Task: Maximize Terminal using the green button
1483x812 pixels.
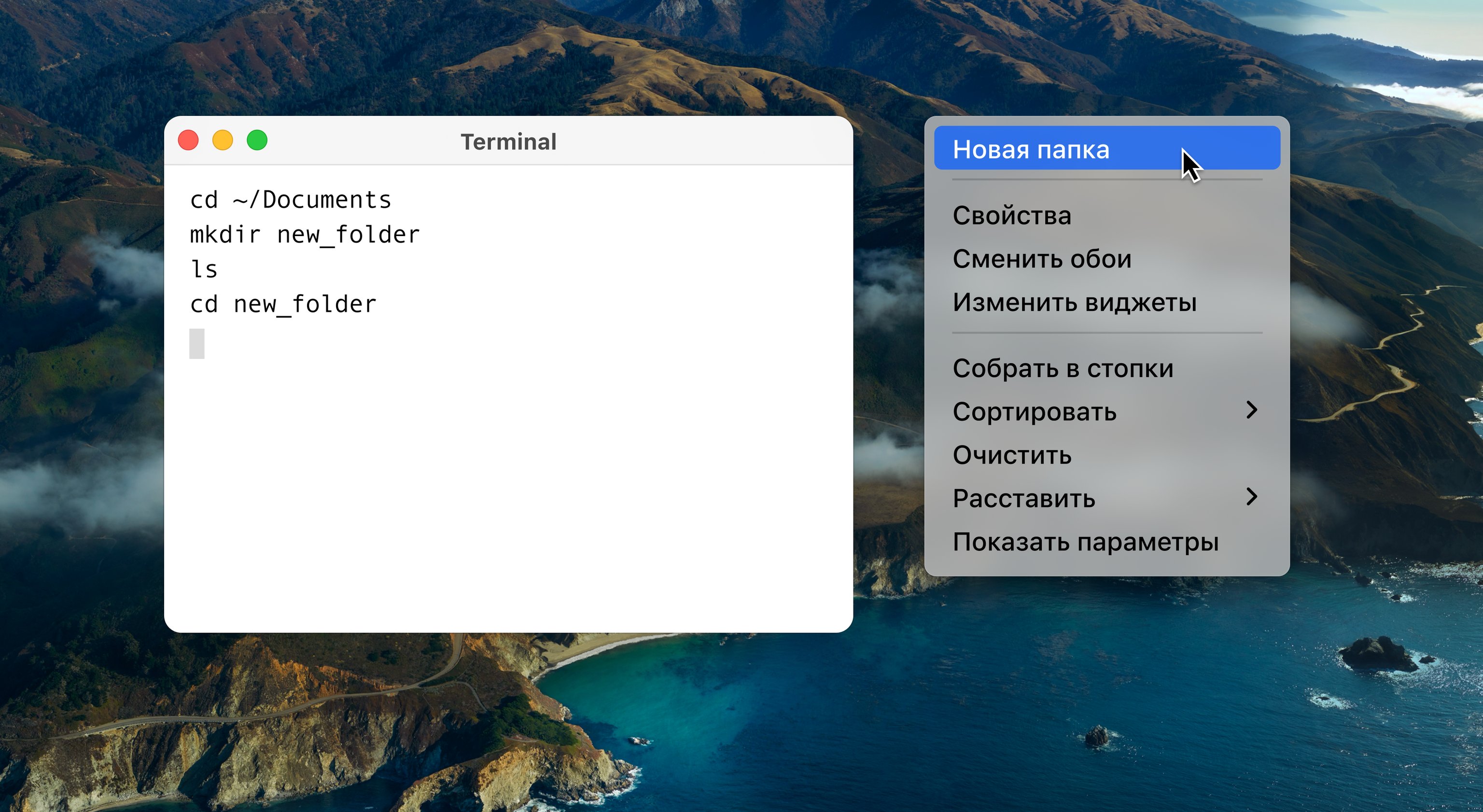Action: tap(257, 140)
